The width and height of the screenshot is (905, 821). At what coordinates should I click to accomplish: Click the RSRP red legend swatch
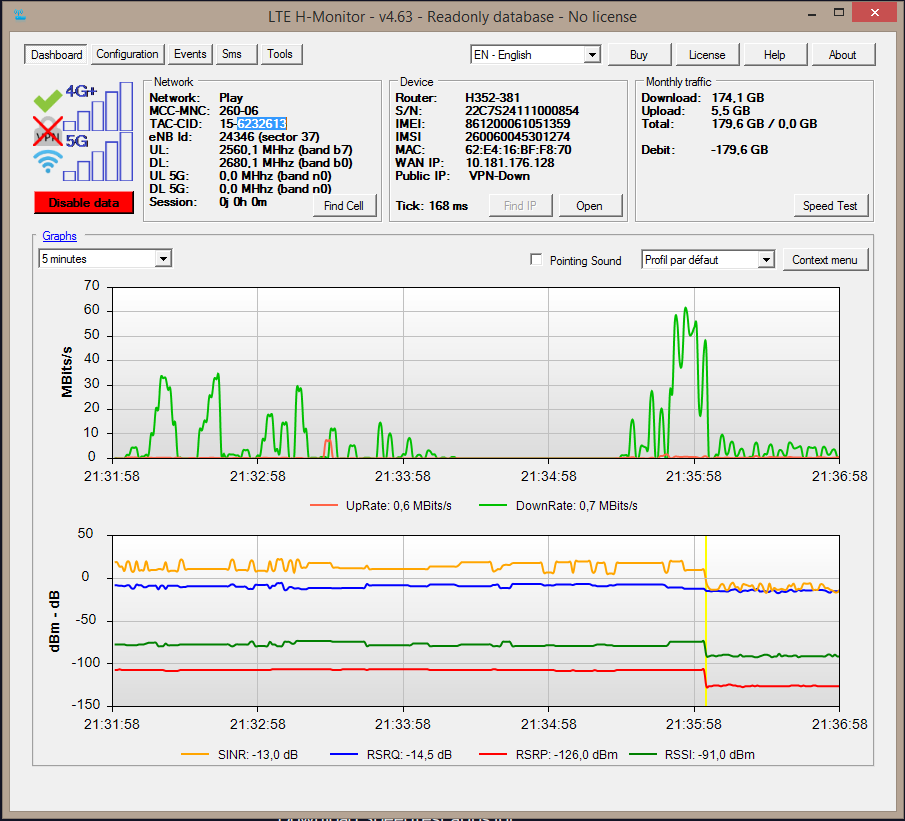tap(493, 754)
